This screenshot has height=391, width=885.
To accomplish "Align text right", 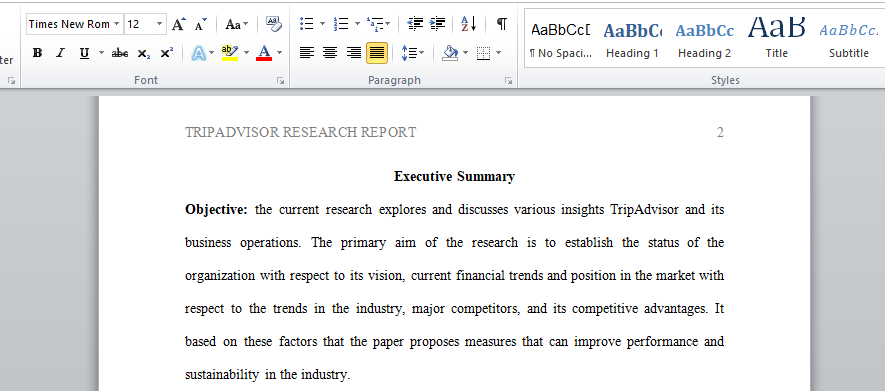I will point(353,53).
